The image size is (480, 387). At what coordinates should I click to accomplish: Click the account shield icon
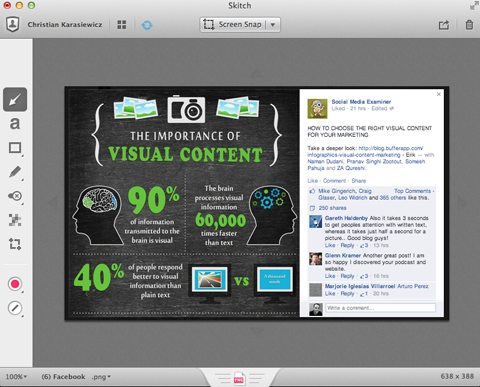[13, 25]
